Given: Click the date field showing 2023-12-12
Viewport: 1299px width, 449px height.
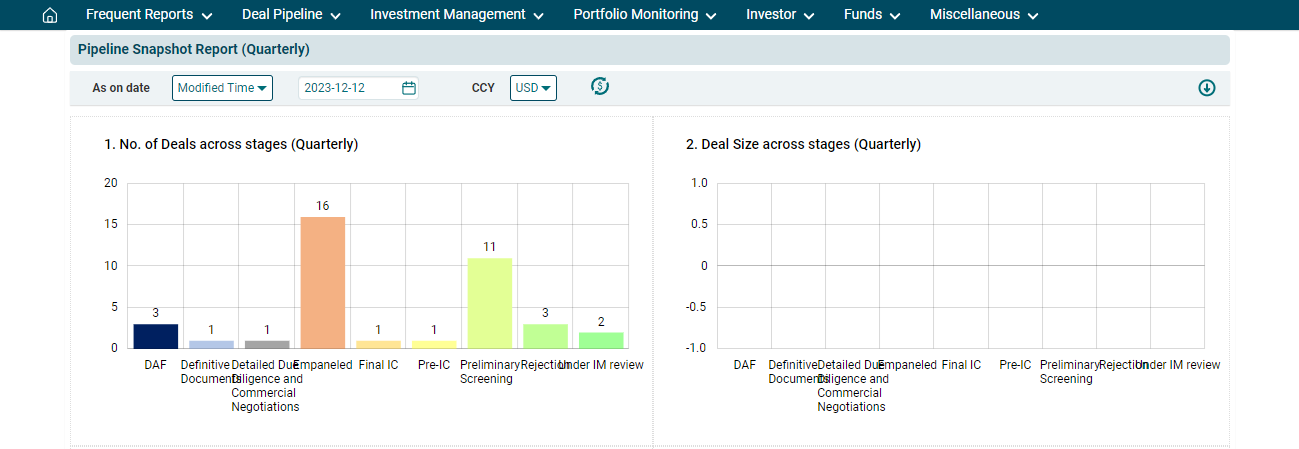Looking at the screenshot, I should pyautogui.click(x=350, y=88).
